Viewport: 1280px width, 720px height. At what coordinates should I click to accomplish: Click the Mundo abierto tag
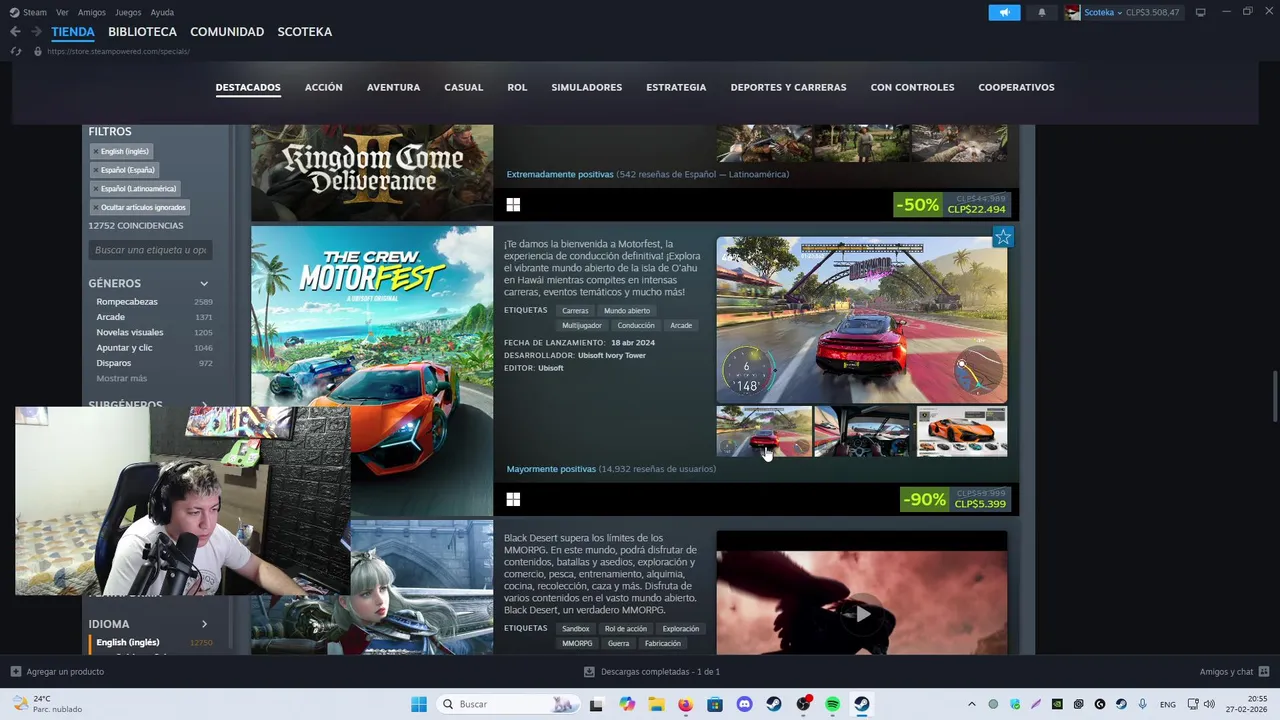(x=627, y=311)
